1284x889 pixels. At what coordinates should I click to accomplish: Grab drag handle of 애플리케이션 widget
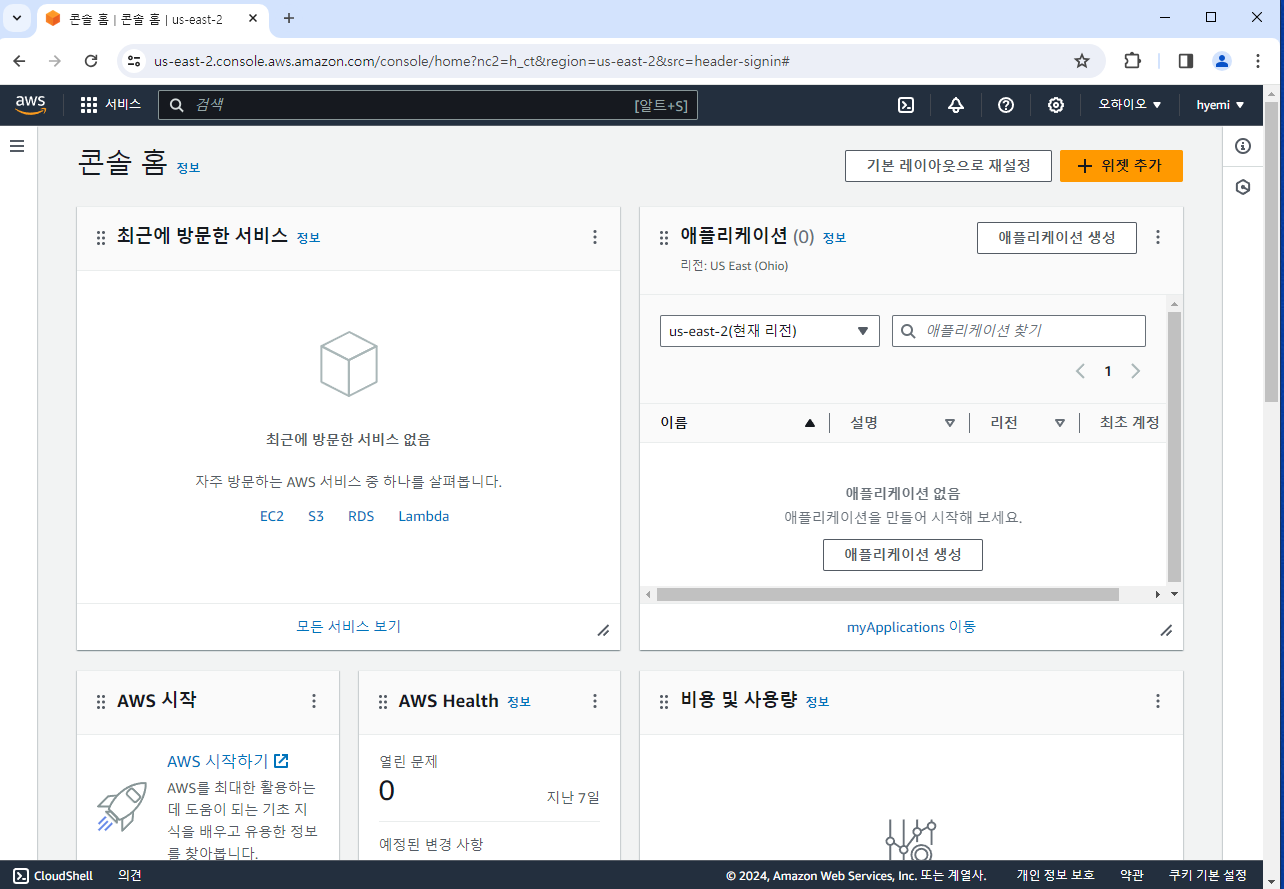click(664, 238)
